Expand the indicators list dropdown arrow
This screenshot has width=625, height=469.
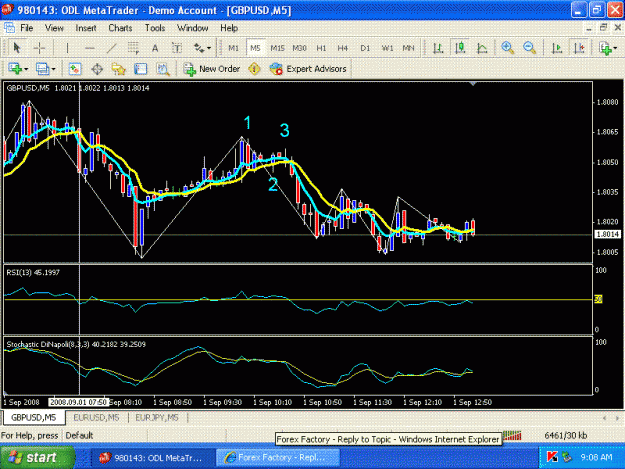point(616,48)
